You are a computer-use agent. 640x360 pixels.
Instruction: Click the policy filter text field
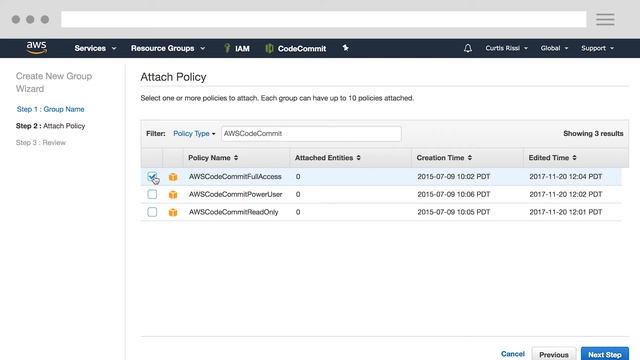[311, 133]
